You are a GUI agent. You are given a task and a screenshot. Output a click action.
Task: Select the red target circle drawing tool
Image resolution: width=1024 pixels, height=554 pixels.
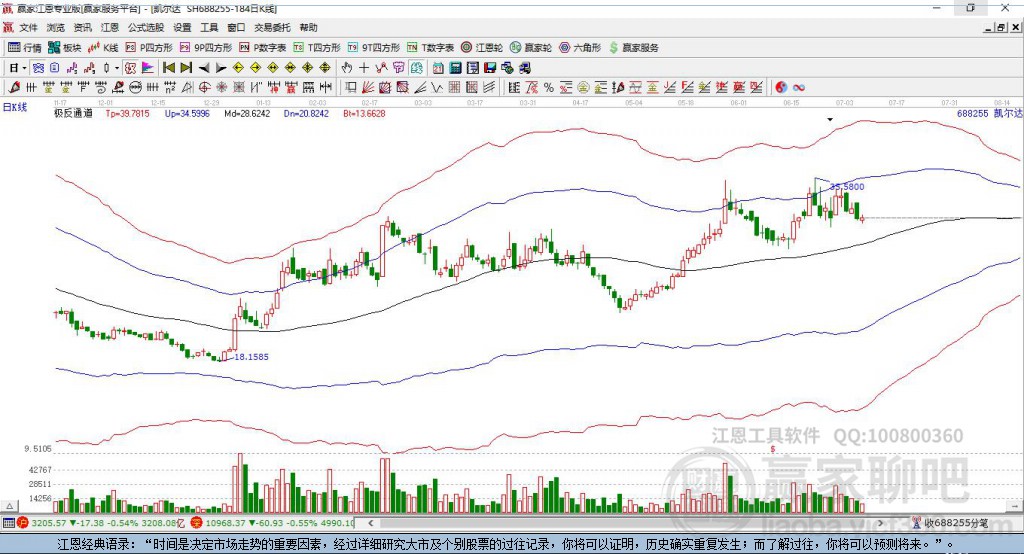(x=204, y=87)
